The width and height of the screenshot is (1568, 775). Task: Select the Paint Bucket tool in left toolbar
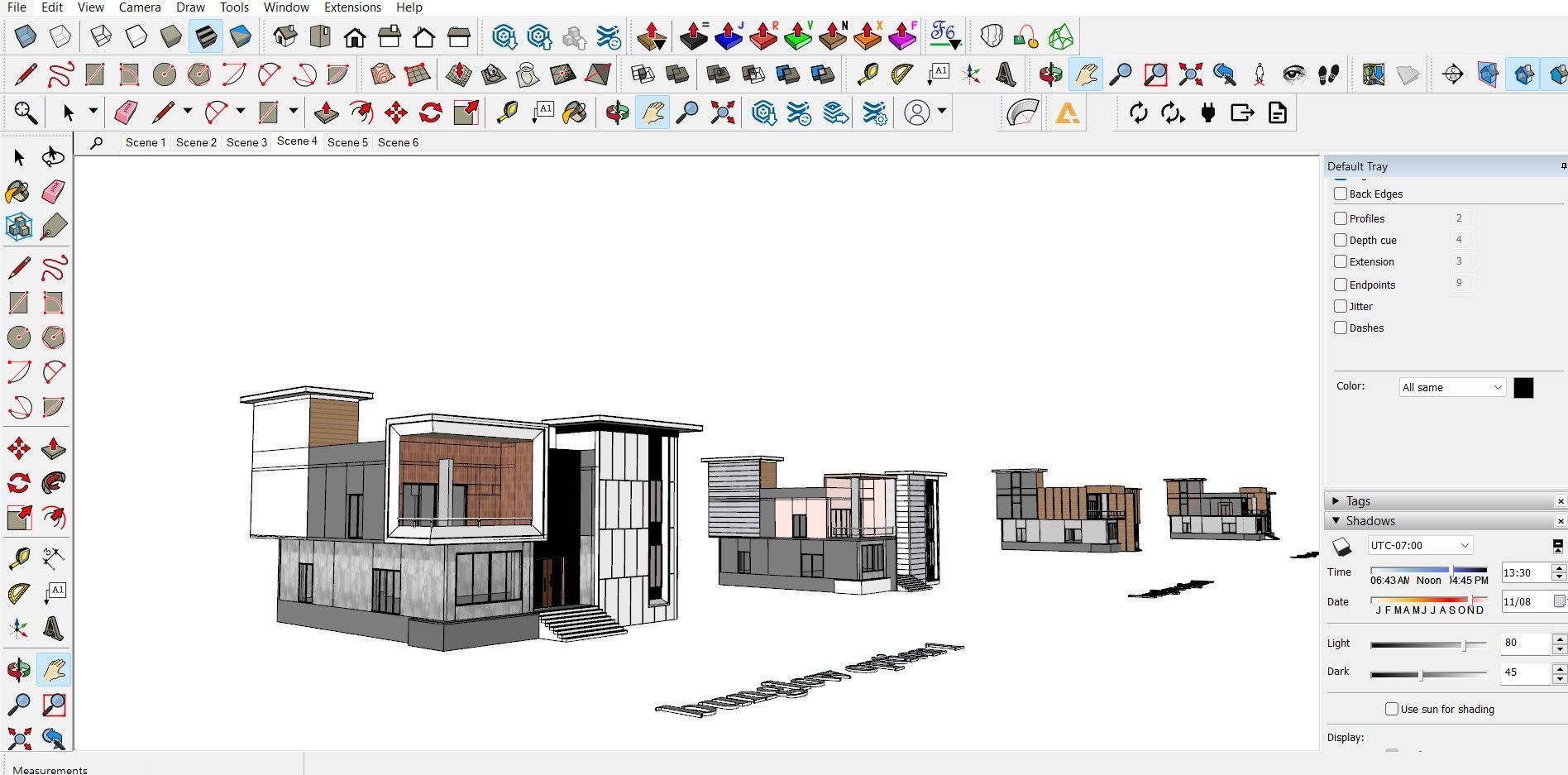(x=18, y=192)
